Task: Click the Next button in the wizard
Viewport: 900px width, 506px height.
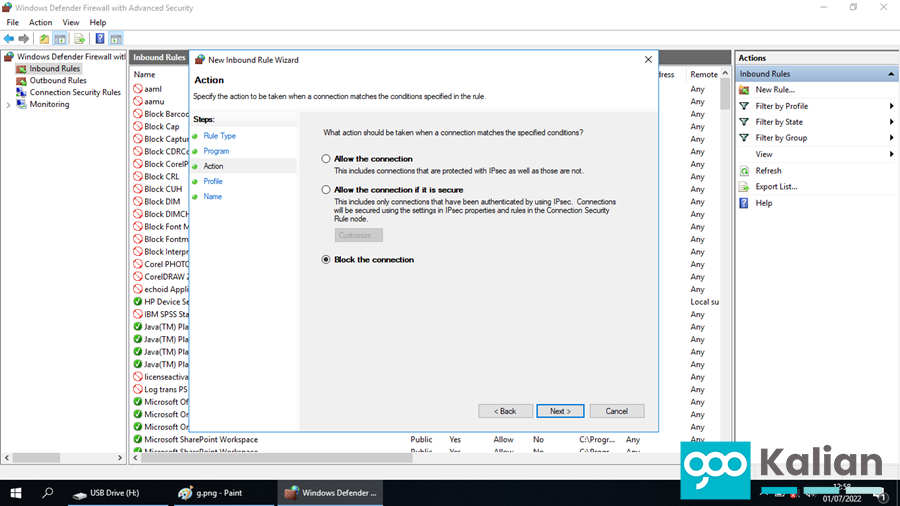Action: (x=560, y=411)
